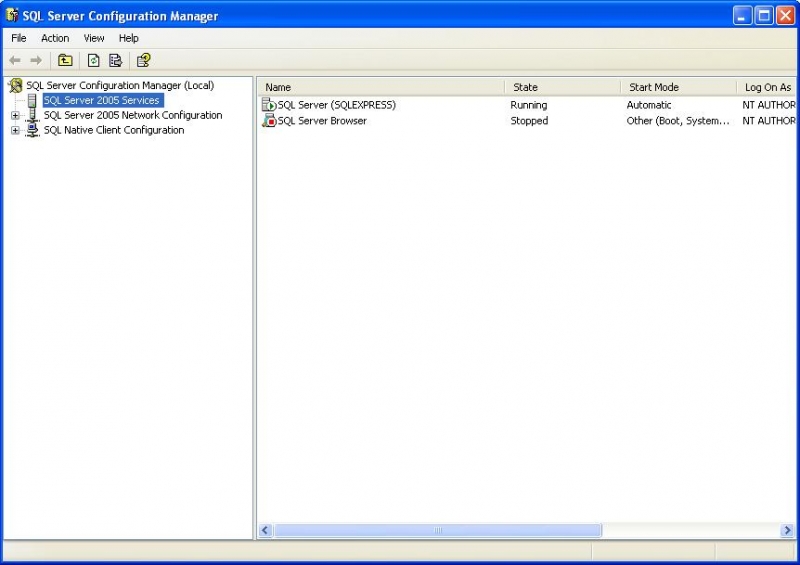Click the Forward arrow in the toolbar
Screen dimensions: 800x565
36,60
